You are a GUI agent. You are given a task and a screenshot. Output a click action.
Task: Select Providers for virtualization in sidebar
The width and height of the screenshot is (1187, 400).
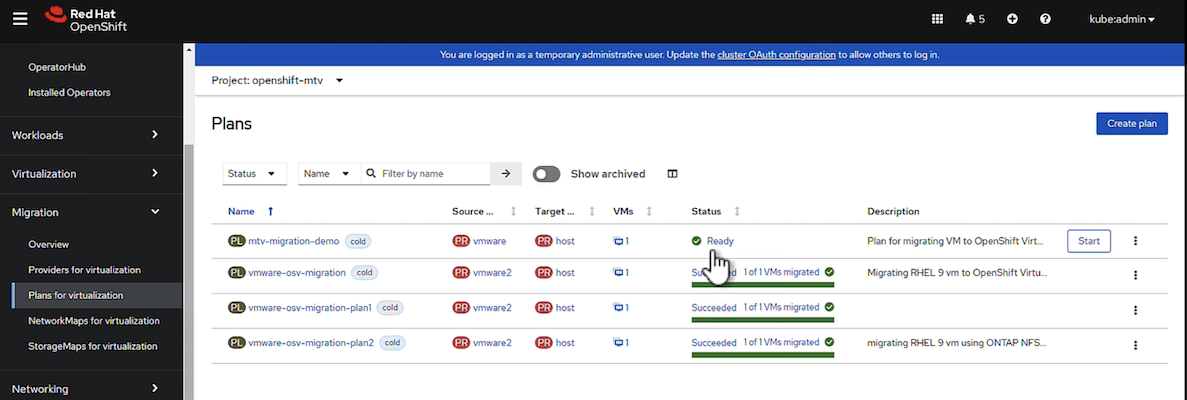tap(84, 270)
